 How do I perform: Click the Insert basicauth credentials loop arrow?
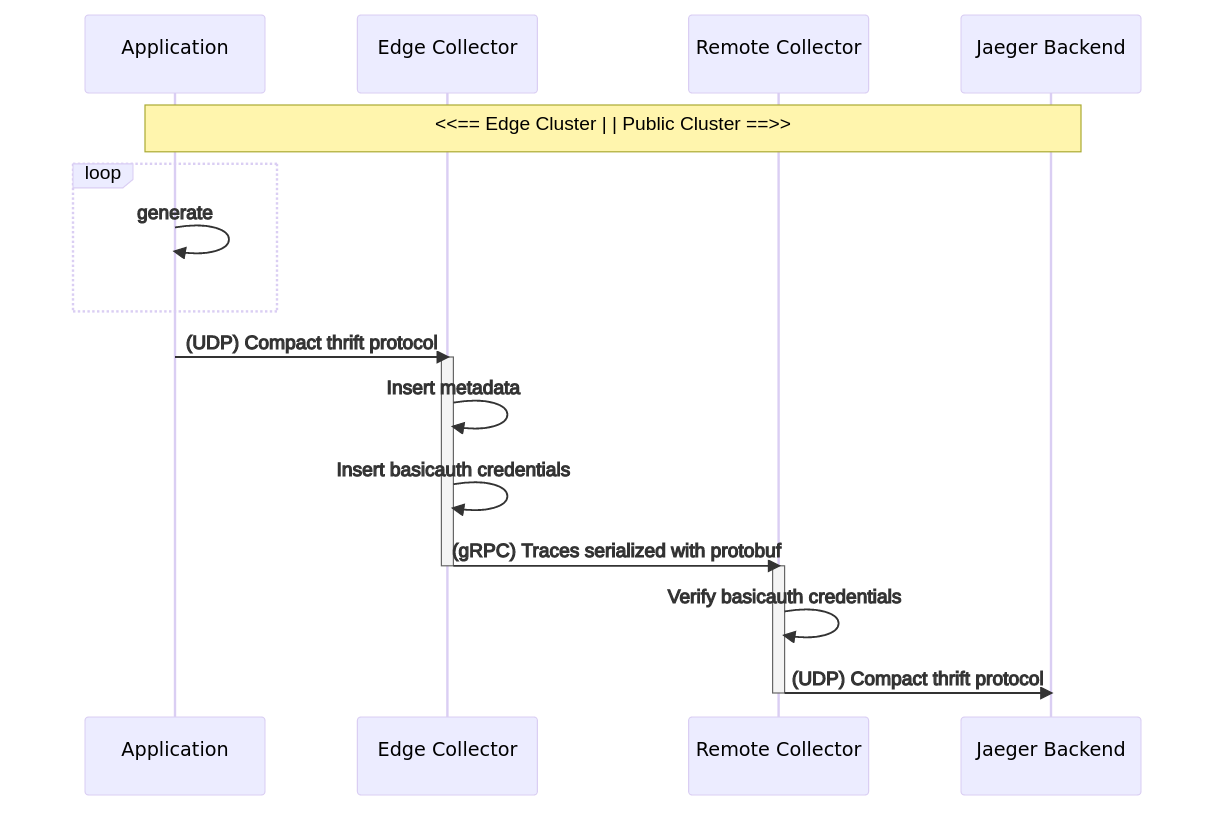pyautogui.click(x=505, y=497)
